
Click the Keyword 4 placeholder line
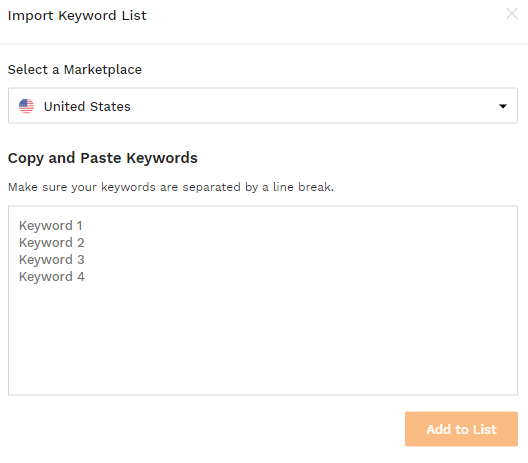pyautogui.click(x=52, y=277)
